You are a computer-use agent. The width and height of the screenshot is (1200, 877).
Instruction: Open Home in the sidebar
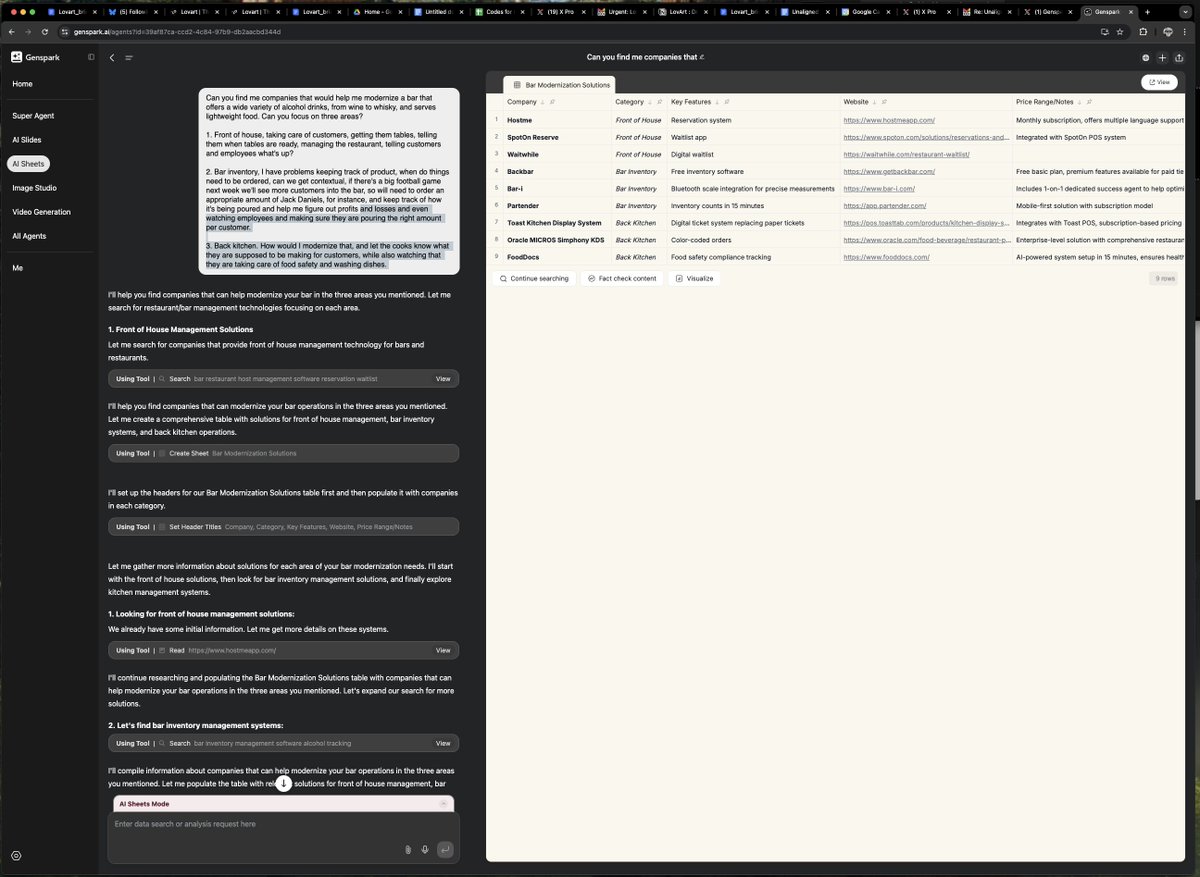(22, 84)
